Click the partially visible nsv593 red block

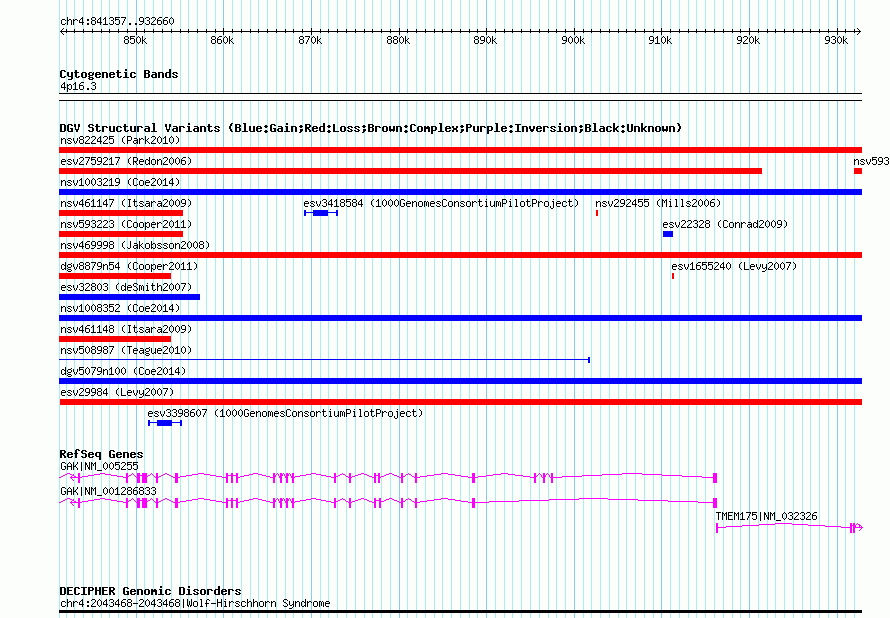click(858, 171)
